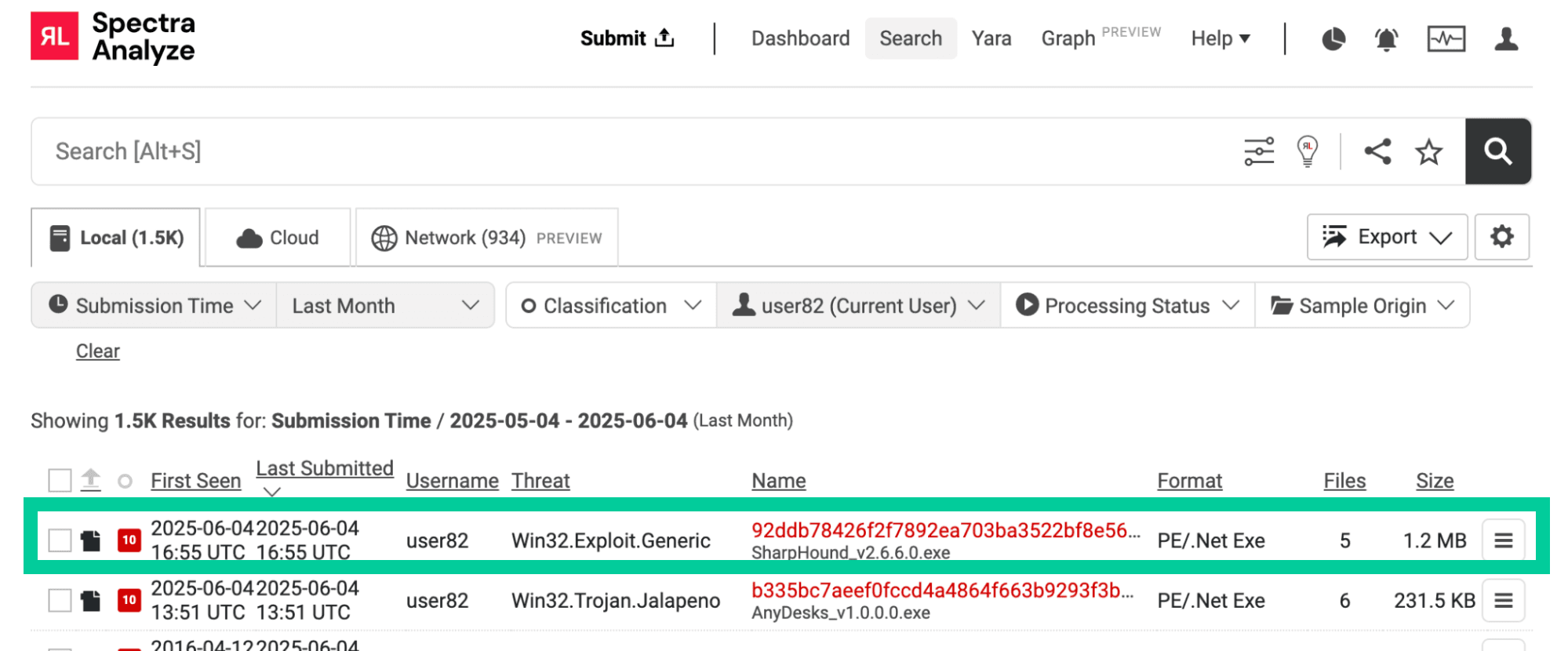The height and width of the screenshot is (651, 1568).
Task: Switch to the Cloud tab
Action: coord(278,238)
